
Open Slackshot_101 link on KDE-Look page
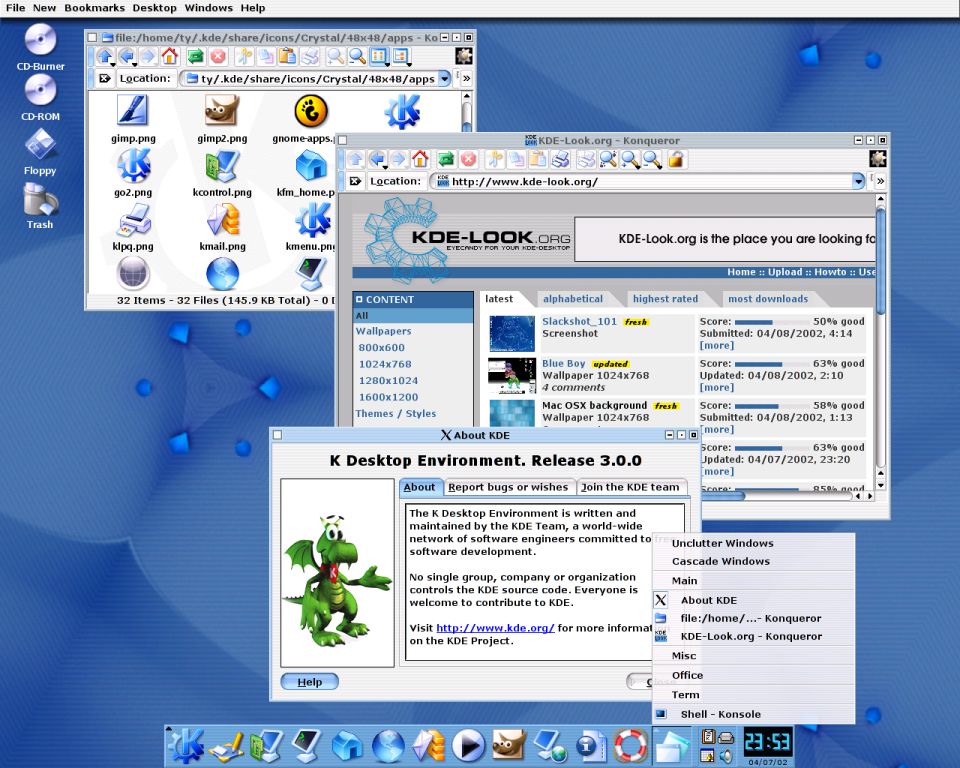pos(579,321)
